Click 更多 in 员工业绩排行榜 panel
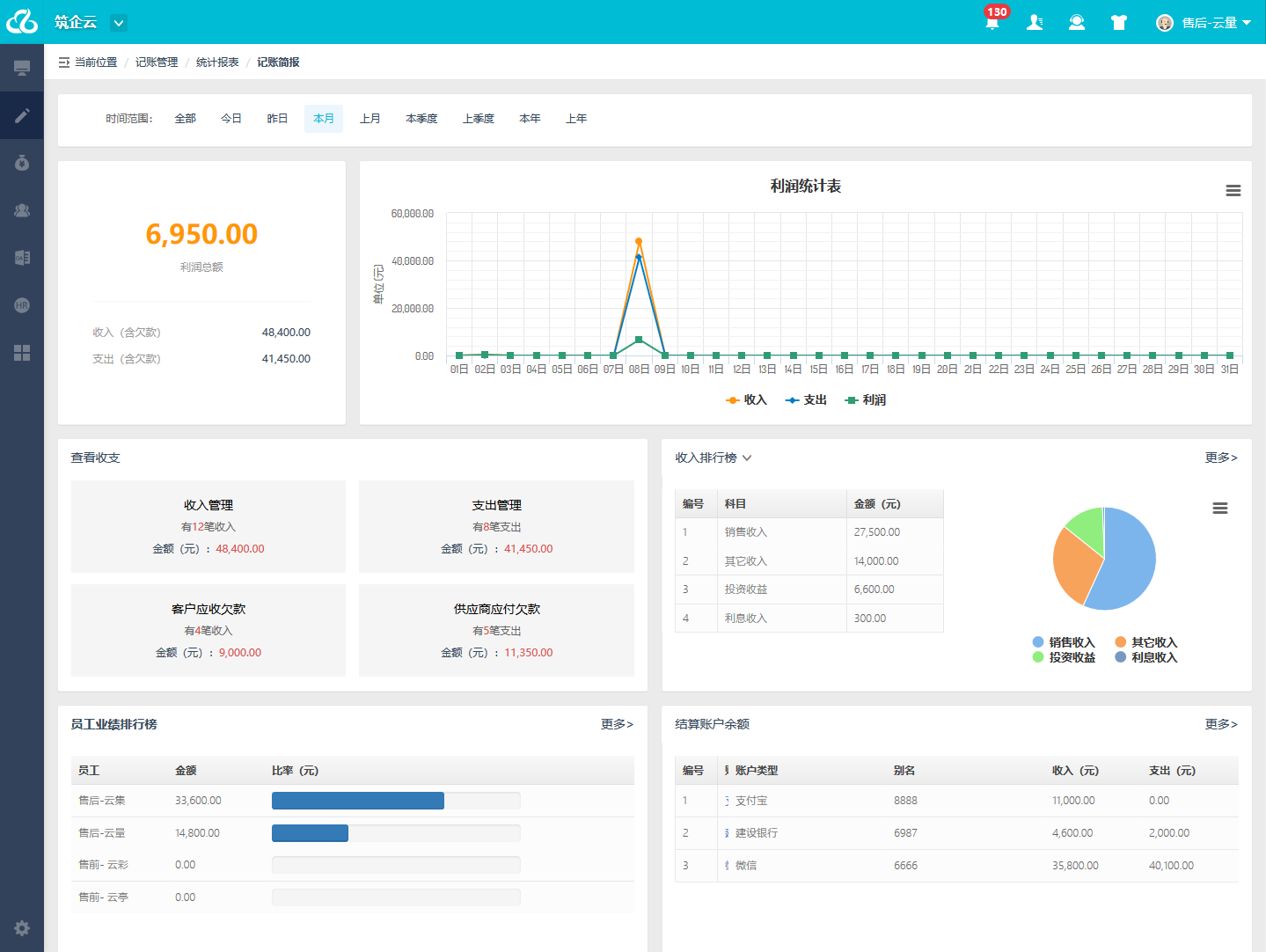1266x952 pixels. (x=617, y=724)
